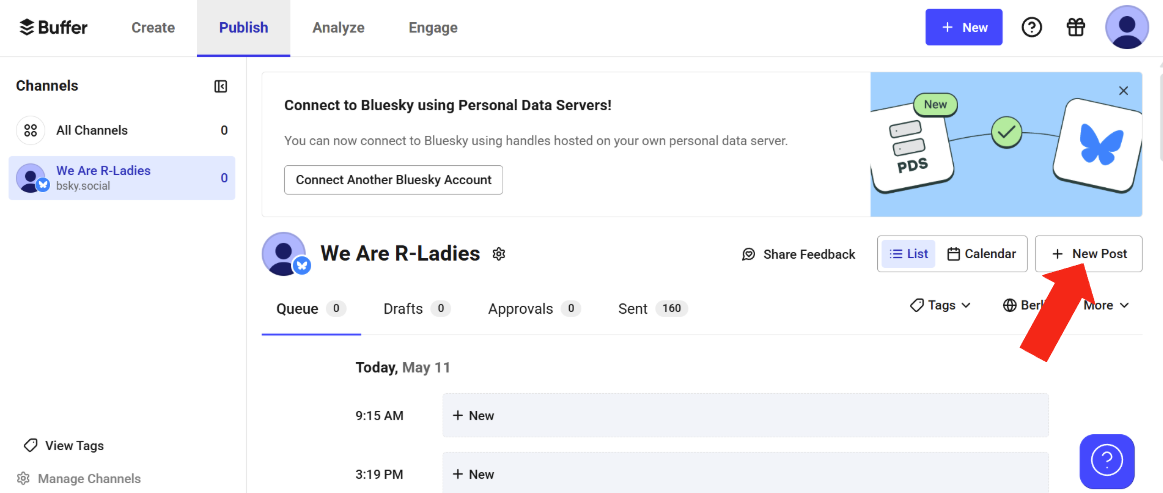Viewport: 1163px width, 493px height.
Task: Add new post at 9:15 AM slot
Action: click(745, 415)
